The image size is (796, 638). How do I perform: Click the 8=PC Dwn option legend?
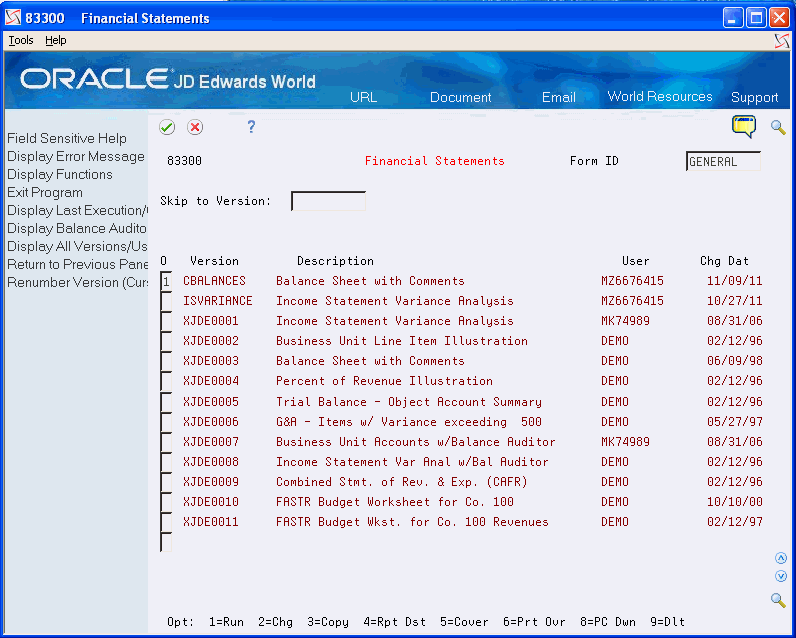(x=608, y=622)
